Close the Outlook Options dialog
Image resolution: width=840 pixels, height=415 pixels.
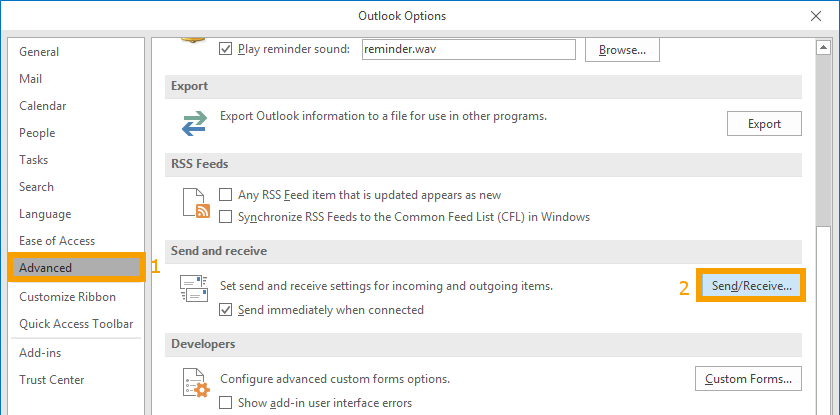coord(816,16)
